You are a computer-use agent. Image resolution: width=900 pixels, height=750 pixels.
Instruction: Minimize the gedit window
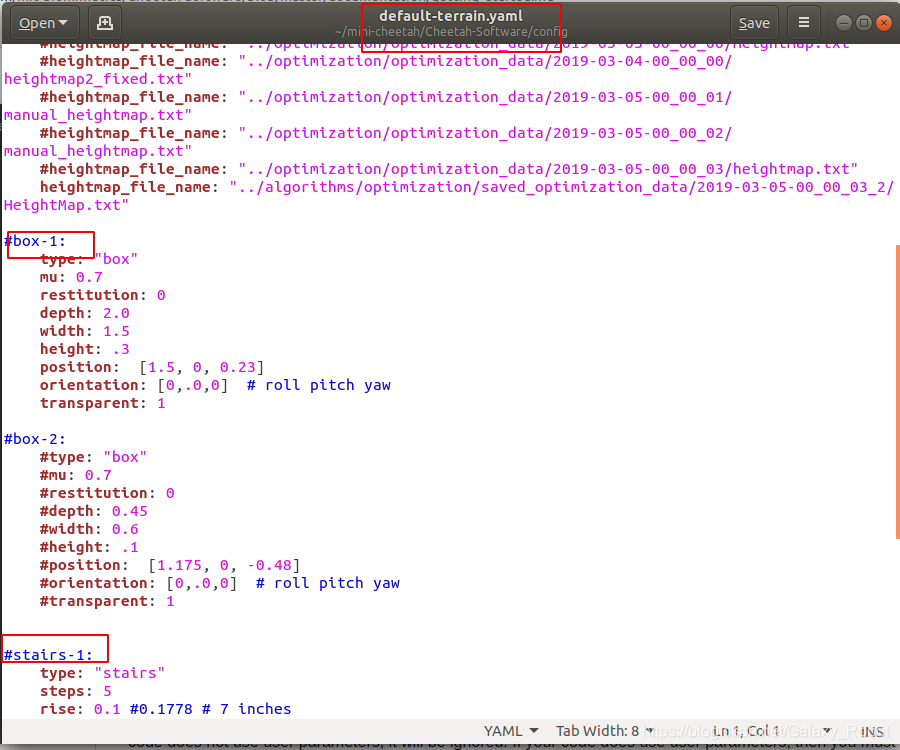(843, 23)
